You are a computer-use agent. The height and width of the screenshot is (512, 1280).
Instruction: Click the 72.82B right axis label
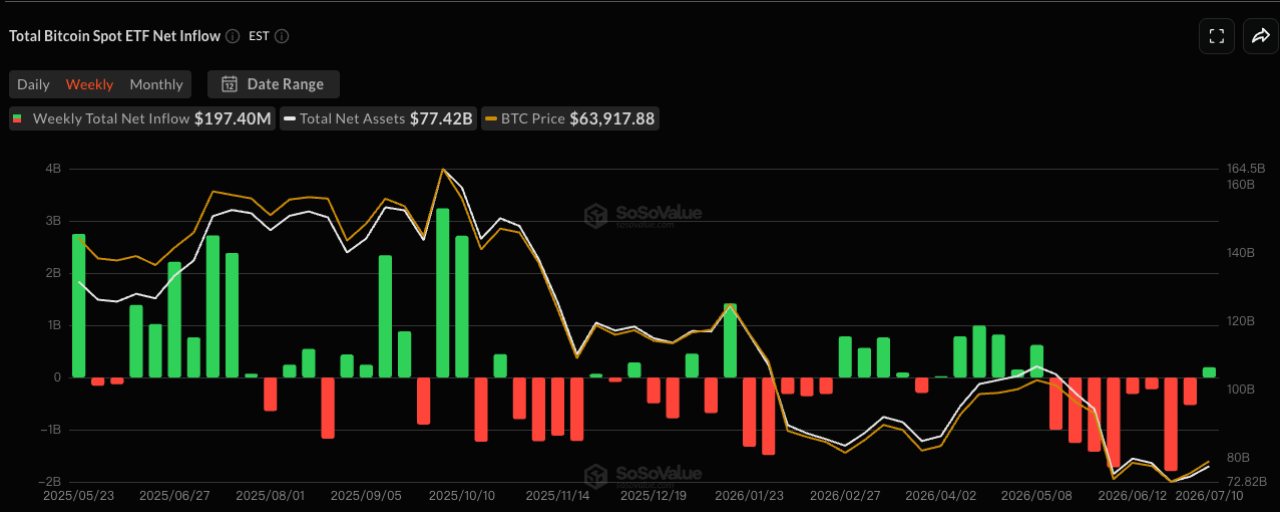1246,481
